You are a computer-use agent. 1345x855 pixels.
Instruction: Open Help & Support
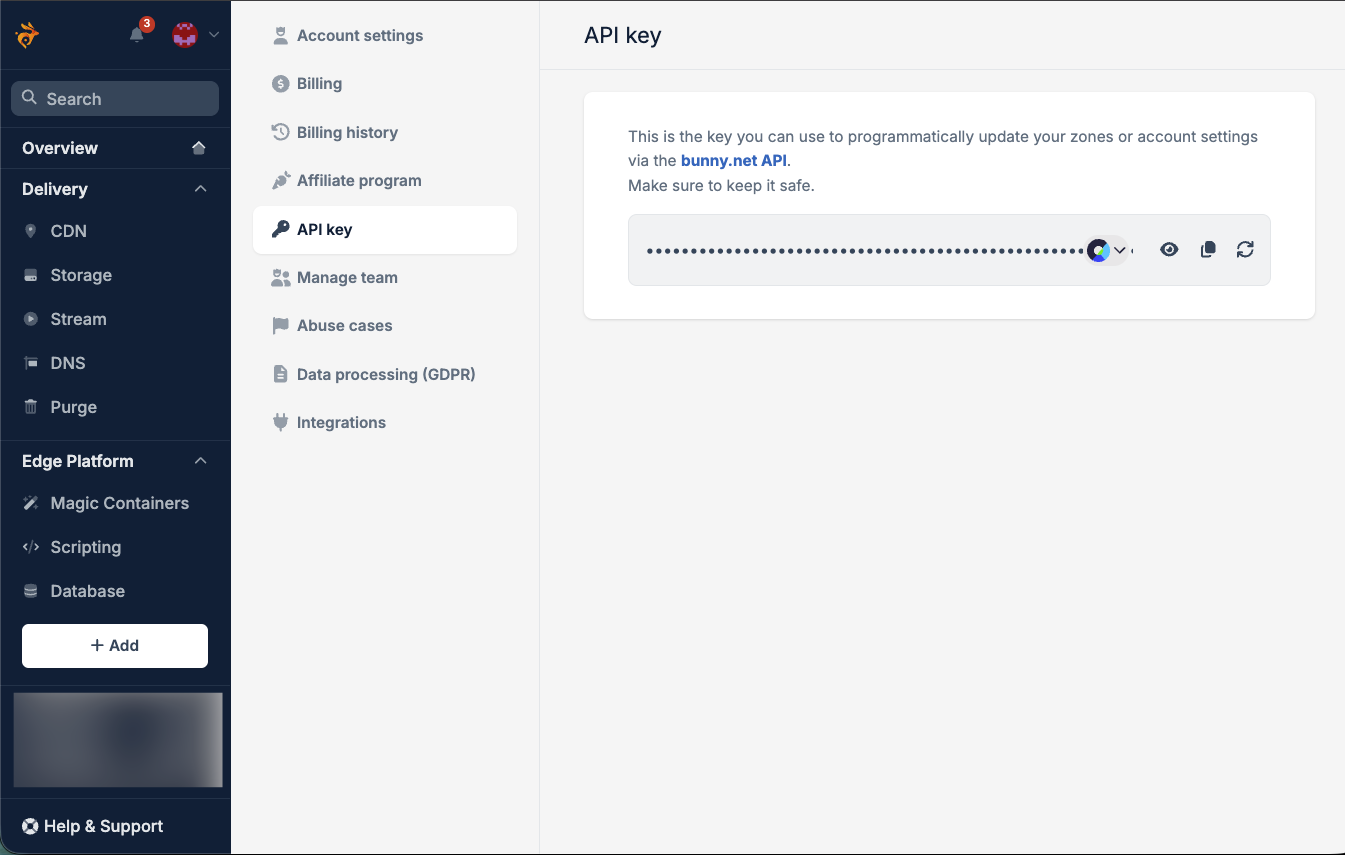pos(92,826)
